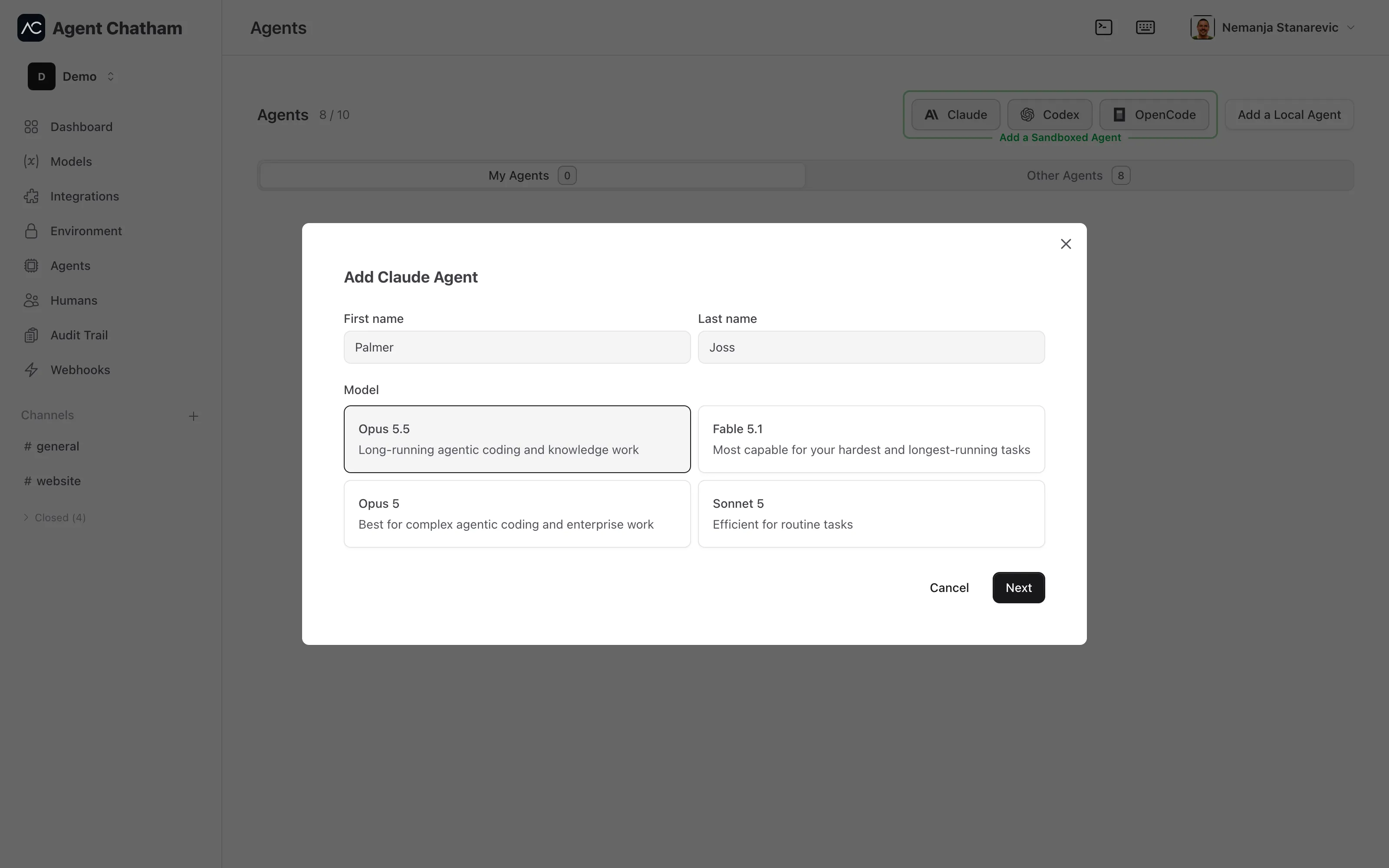The image size is (1389, 868).
Task: Go to Models in the sidebar
Action: 71,161
